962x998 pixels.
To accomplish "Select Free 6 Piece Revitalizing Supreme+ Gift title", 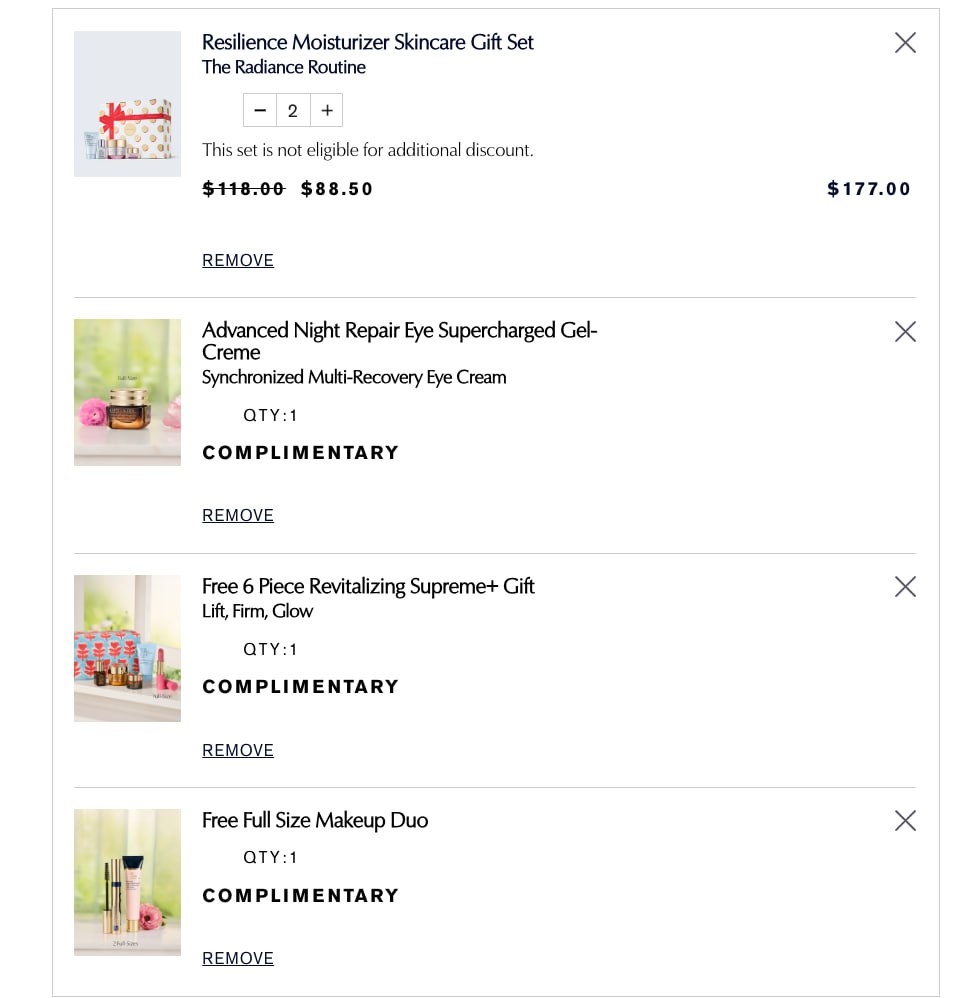I will 368,586.
